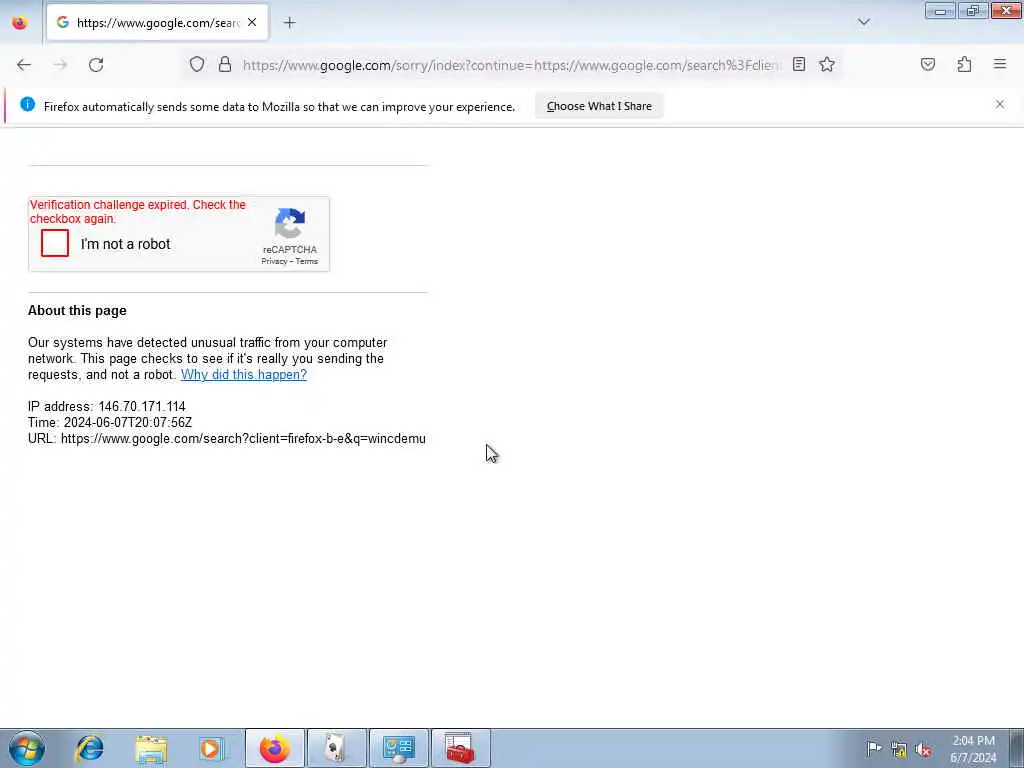Open the Windows Start menu

tap(27, 748)
